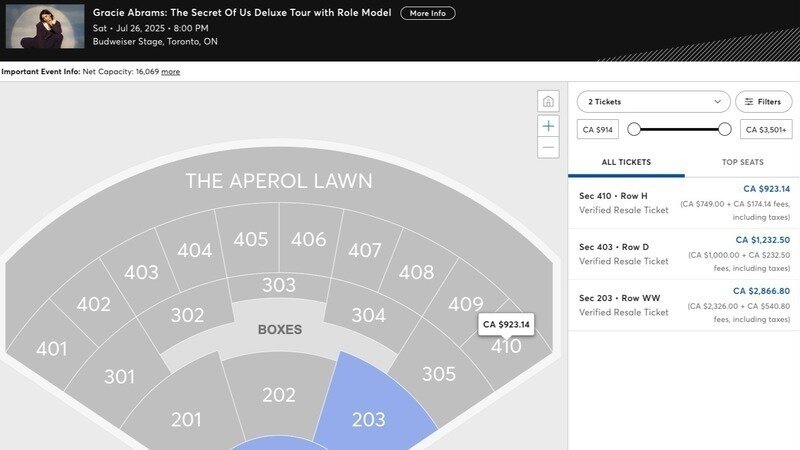Click the Gracie Abrams event thumbnail
The width and height of the screenshot is (800, 450).
coord(45,27)
